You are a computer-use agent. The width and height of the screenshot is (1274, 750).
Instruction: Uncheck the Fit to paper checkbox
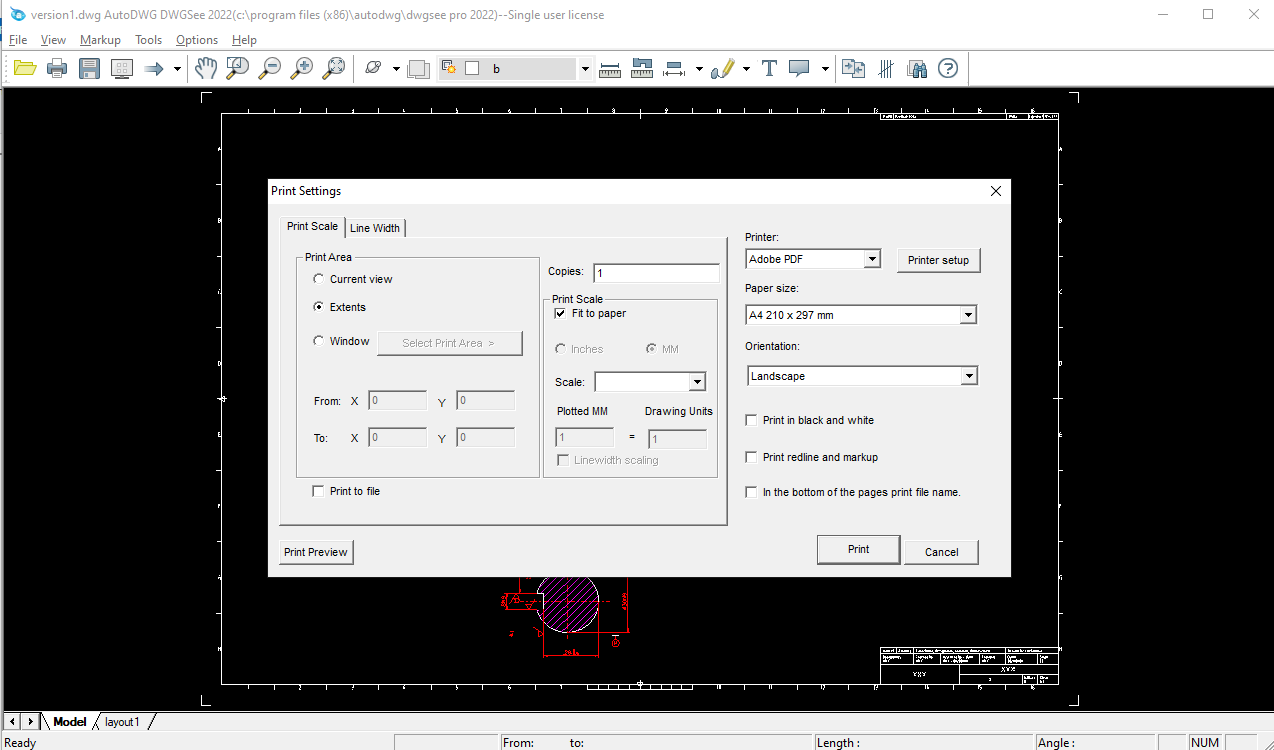[560, 313]
